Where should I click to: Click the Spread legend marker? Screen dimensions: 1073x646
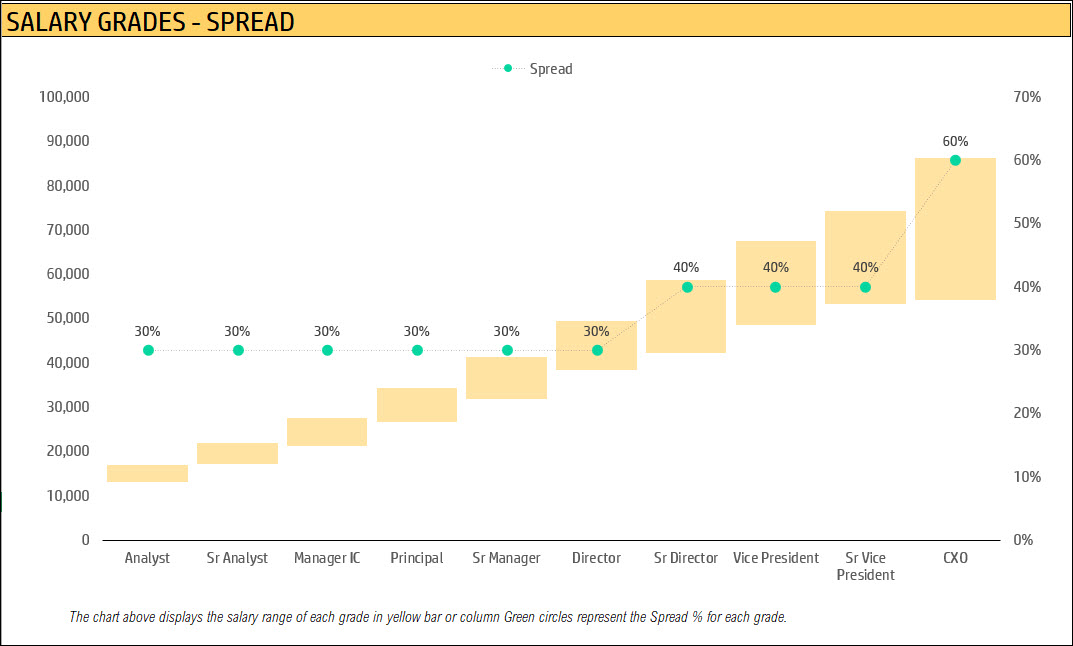508,68
